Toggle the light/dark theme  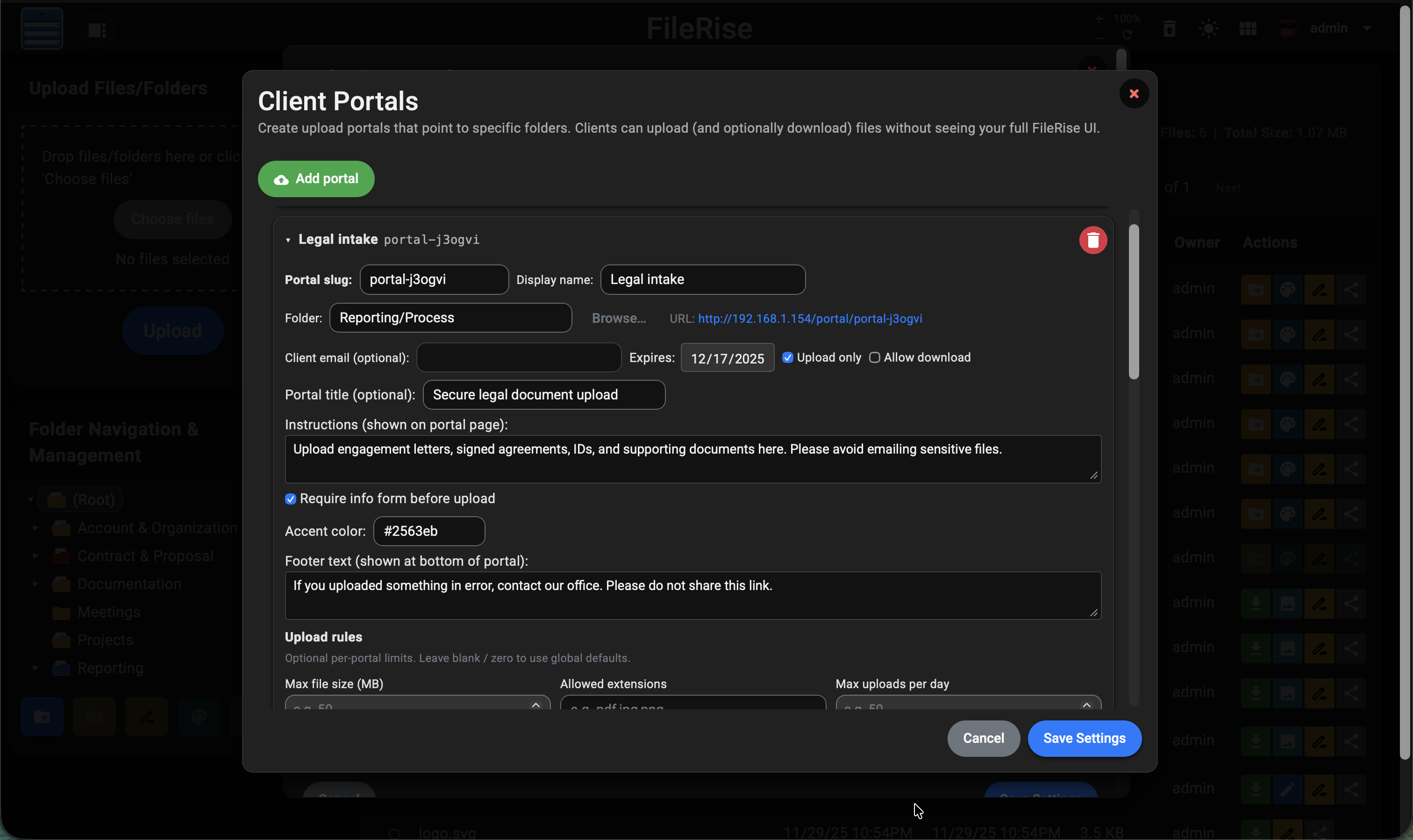[x=1208, y=28]
